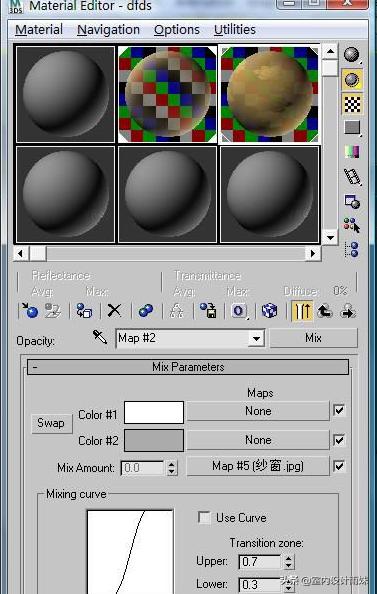The width and height of the screenshot is (377, 594).
Task: Click Select by Material icon
Action: [x=352, y=225]
